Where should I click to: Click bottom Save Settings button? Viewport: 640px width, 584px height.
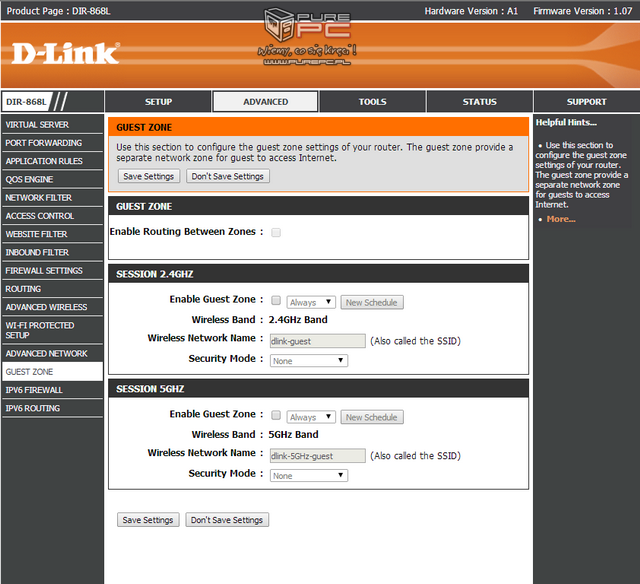click(x=148, y=520)
